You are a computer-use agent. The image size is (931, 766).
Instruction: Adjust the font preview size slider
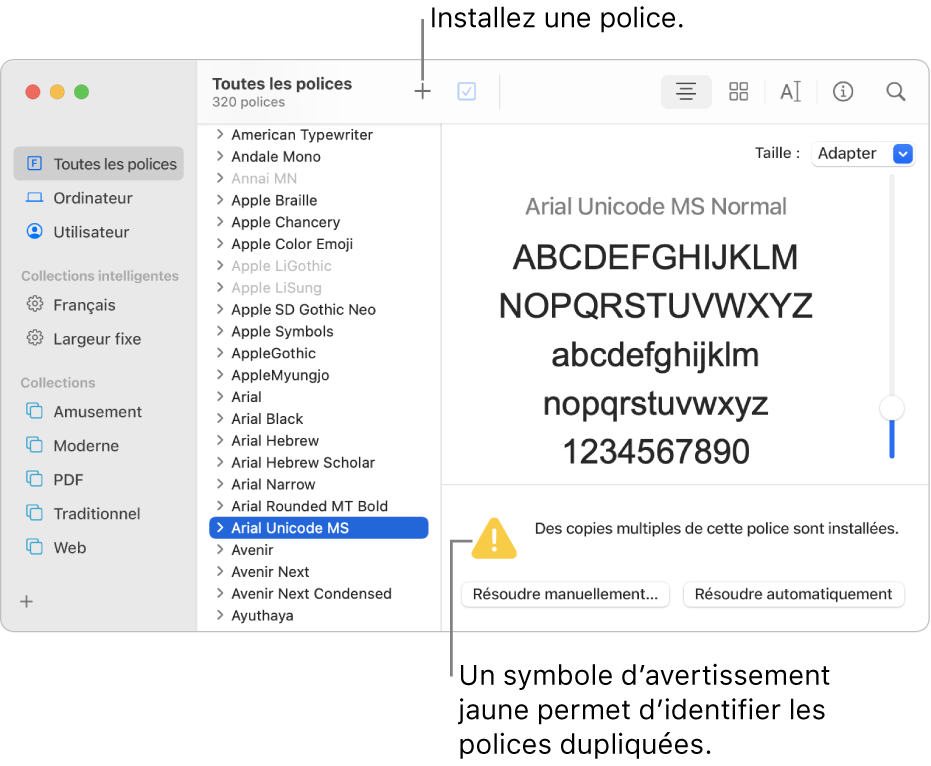click(891, 408)
